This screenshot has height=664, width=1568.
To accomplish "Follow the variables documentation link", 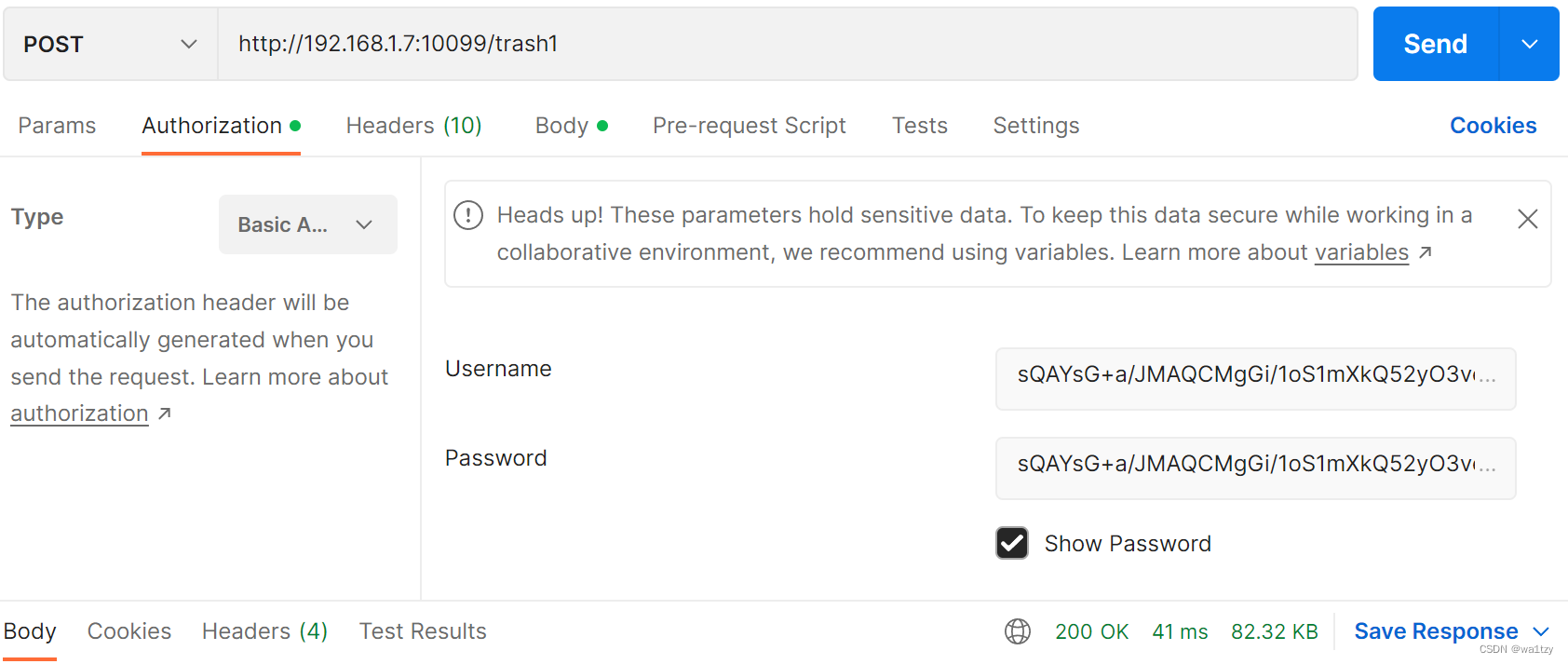I will point(1361,252).
